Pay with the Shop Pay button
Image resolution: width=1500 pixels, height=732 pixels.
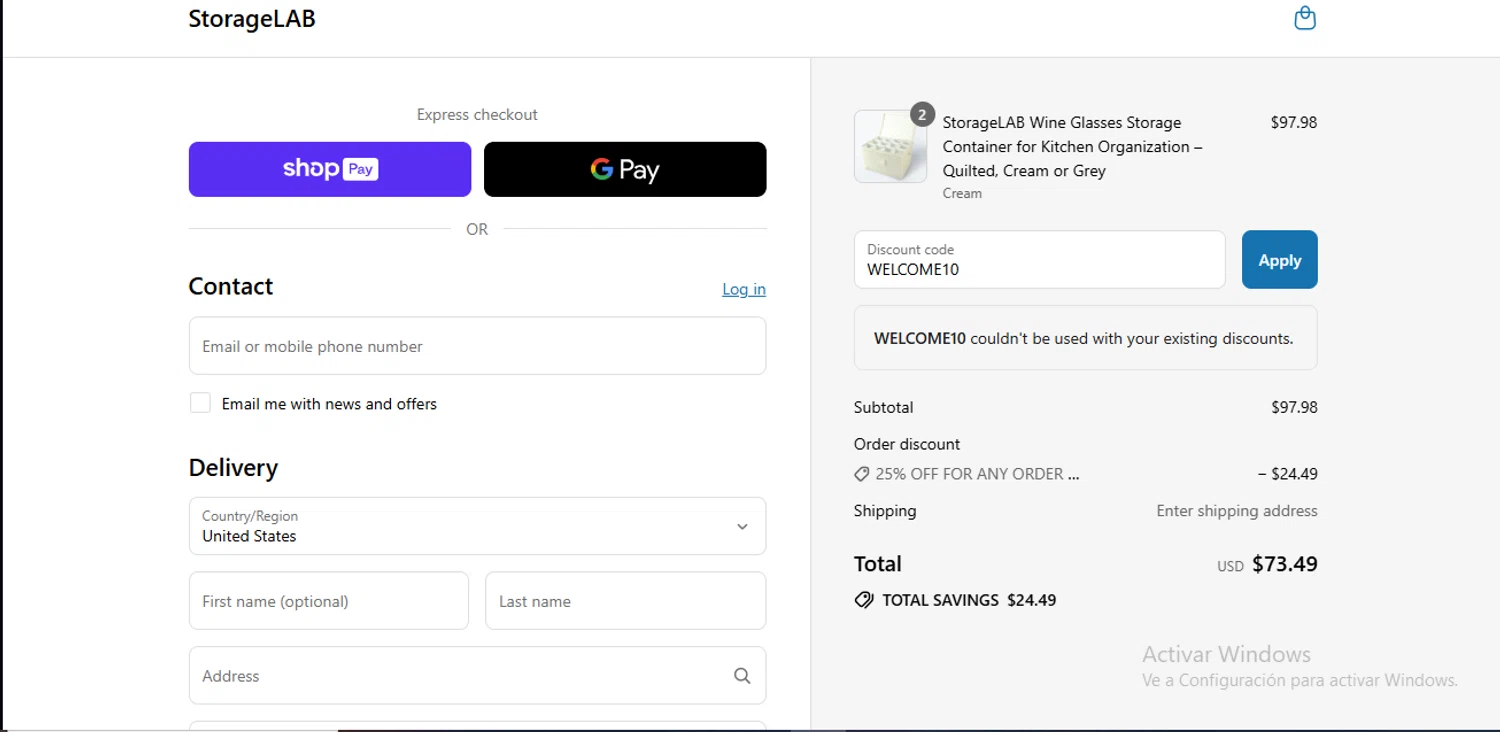click(x=330, y=169)
